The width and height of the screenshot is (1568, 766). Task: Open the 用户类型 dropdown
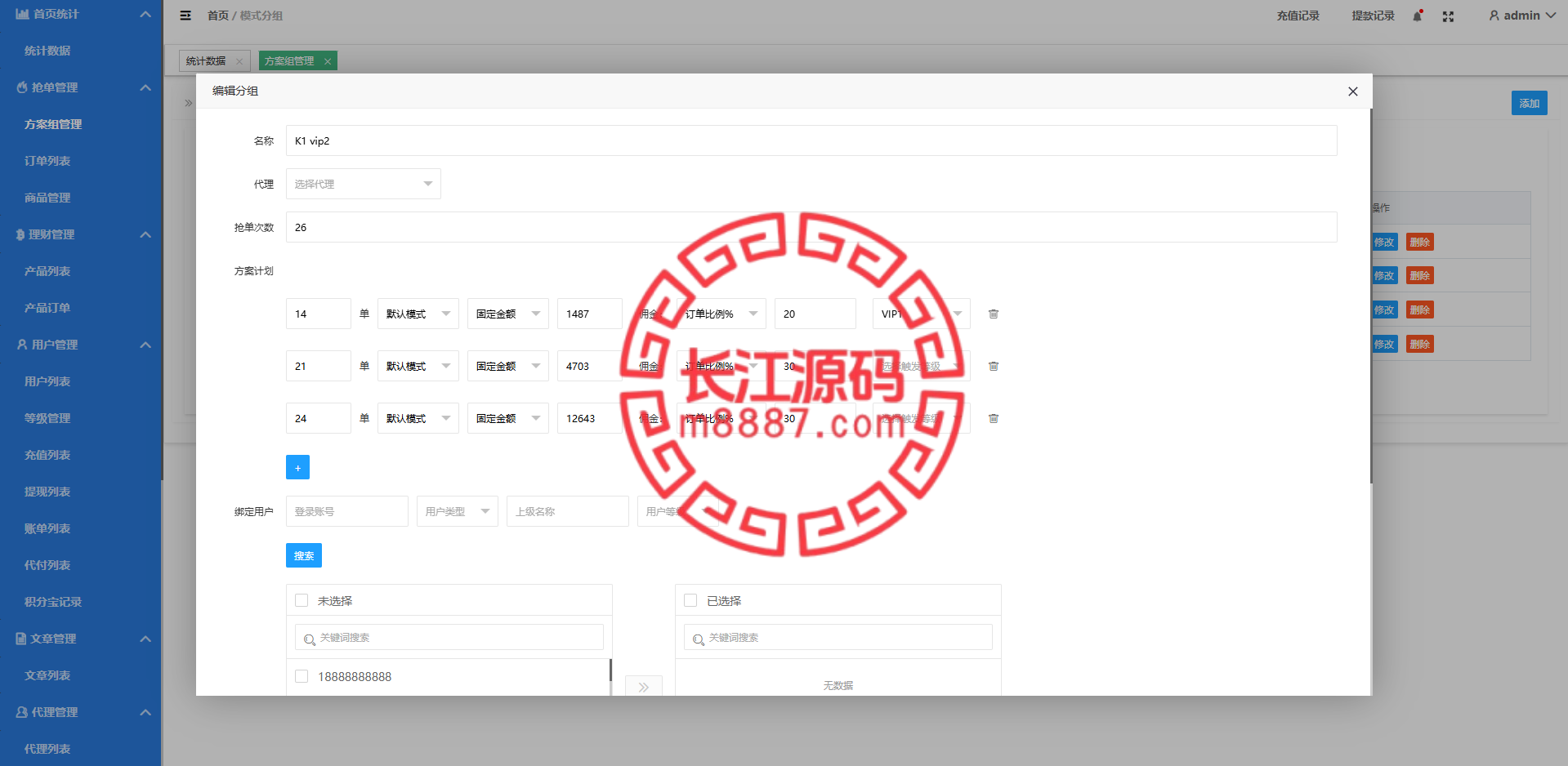tap(458, 511)
